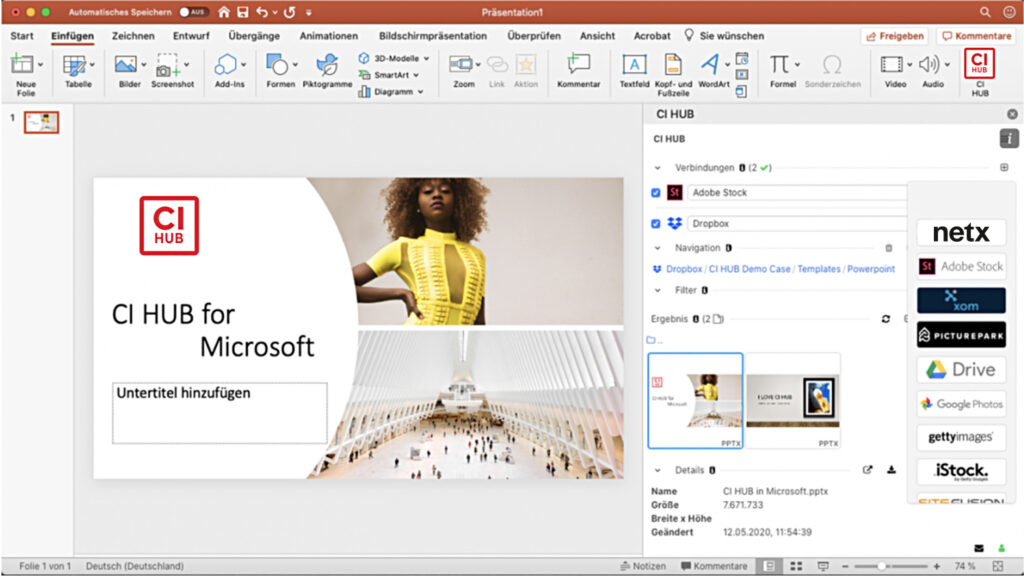Open the CI HUB ribbon add-in icon
Screen dimensions: 1024x577
point(979,65)
